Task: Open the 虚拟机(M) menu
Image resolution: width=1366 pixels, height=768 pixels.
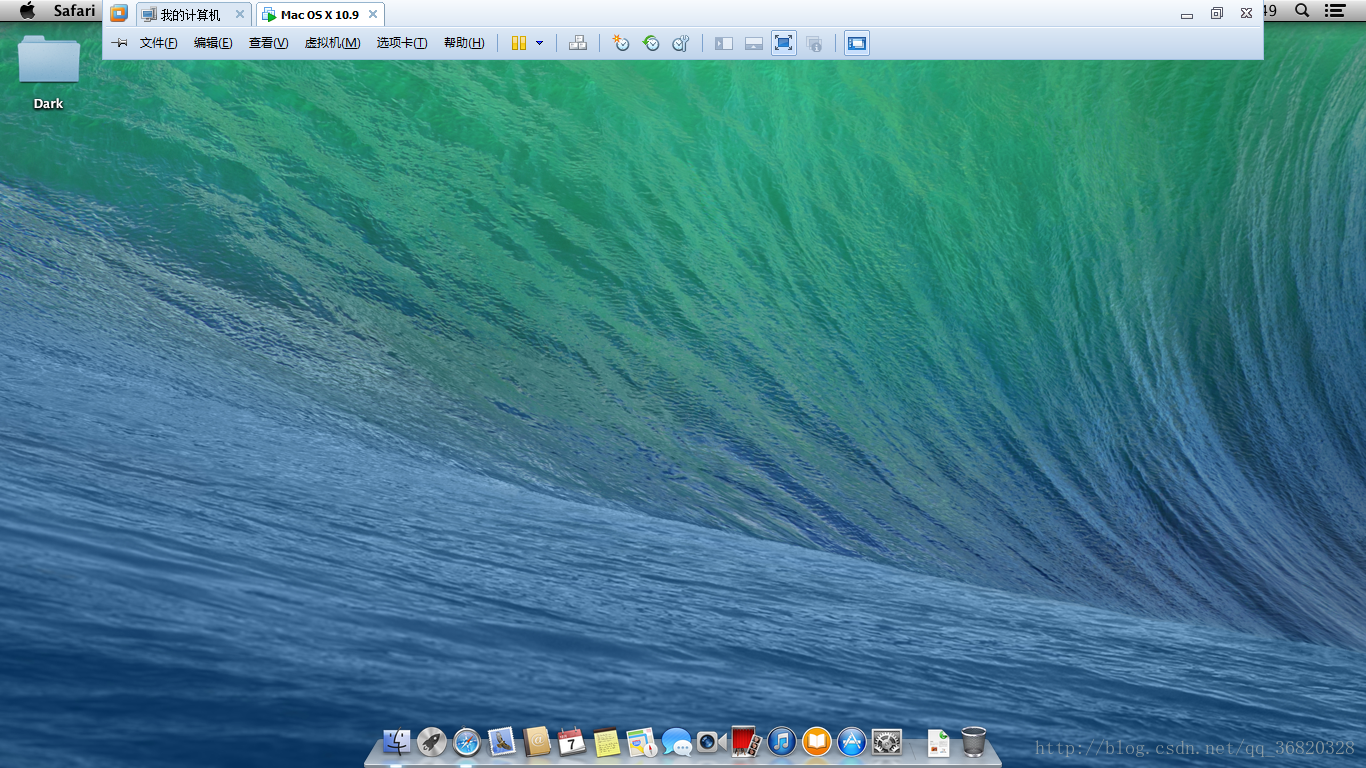Action: tap(332, 43)
